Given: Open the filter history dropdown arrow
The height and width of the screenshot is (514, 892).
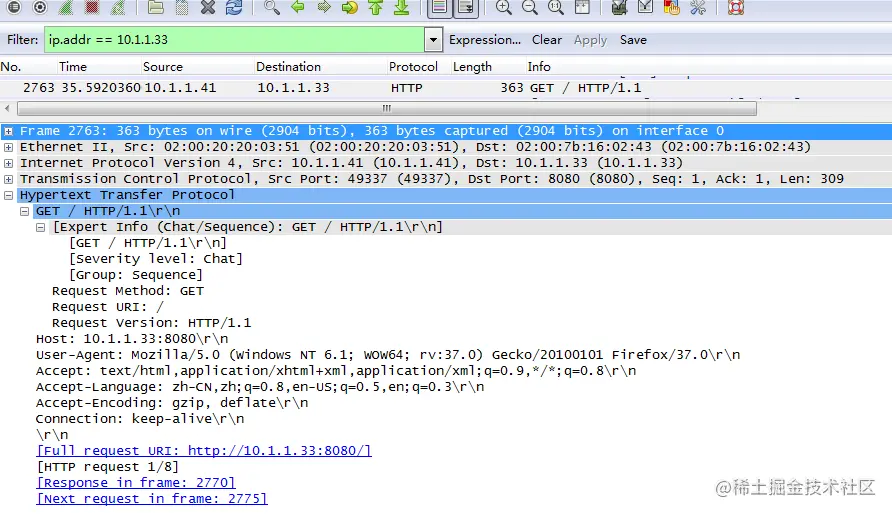Looking at the screenshot, I should click(x=433, y=40).
